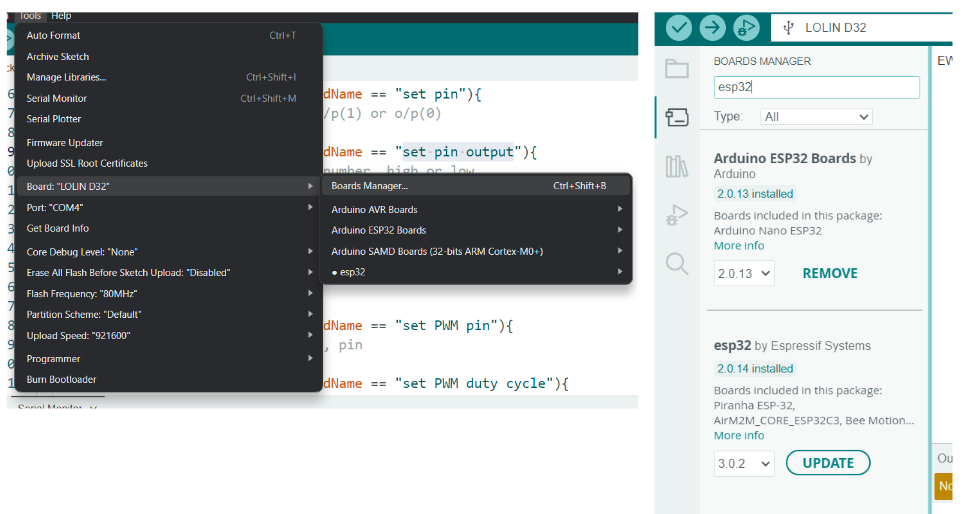Expand the Programmer submenu
The height and width of the screenshot is (514, 968).
coord(168,359)
